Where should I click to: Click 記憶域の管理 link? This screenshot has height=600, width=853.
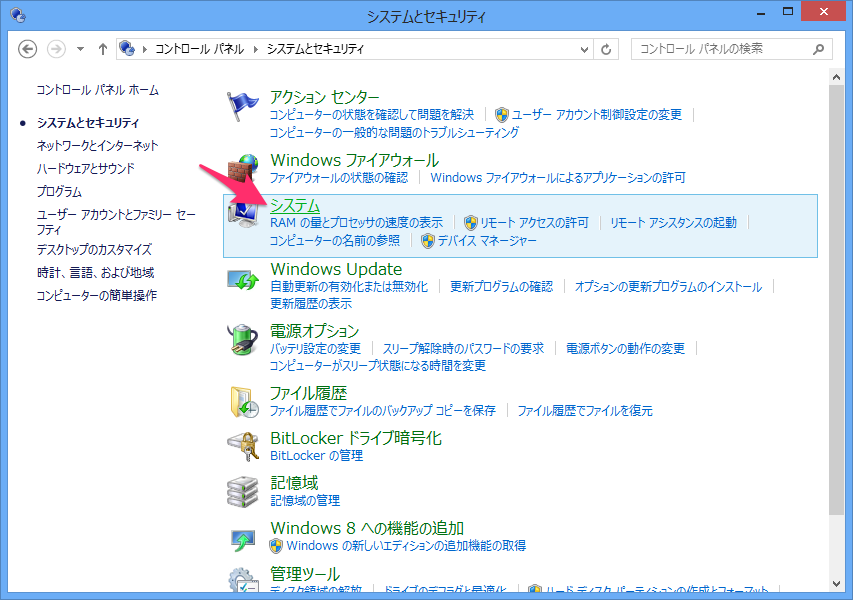pyautogui.click(x=305, y=500)
